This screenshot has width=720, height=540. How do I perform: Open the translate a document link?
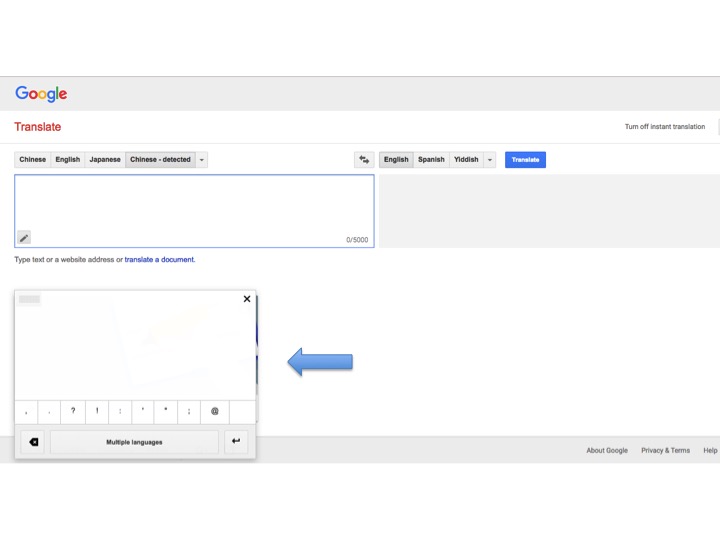(159, 259)
